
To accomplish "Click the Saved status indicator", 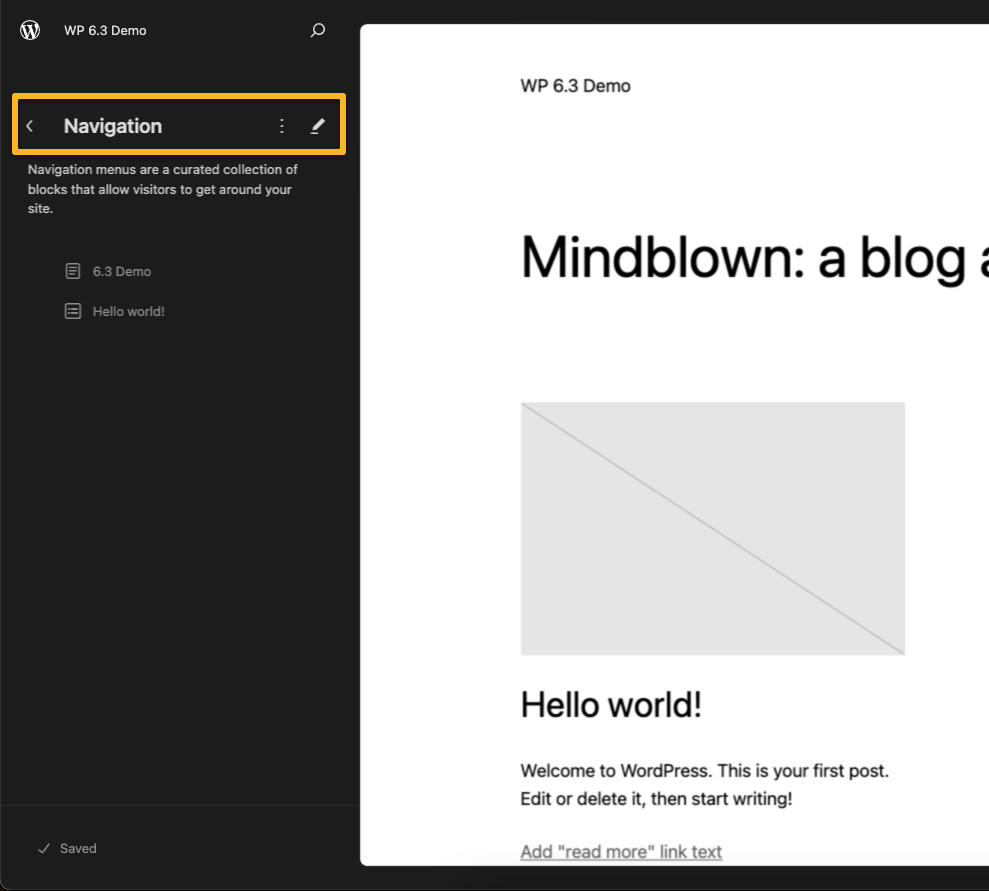I will pos(67,848).
